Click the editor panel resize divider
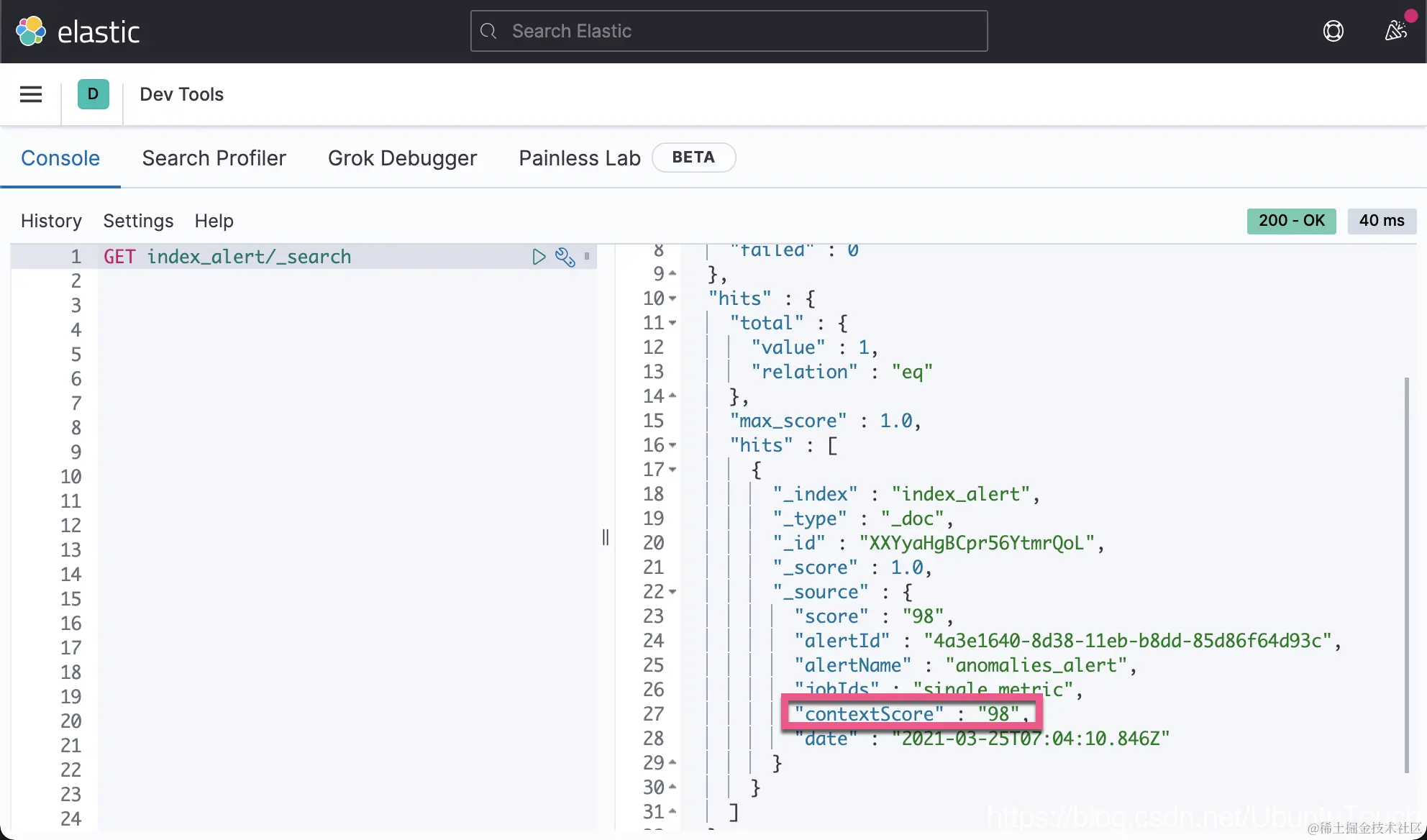The width and height of the screenshot is (1427, 840). tap(606, 537)
